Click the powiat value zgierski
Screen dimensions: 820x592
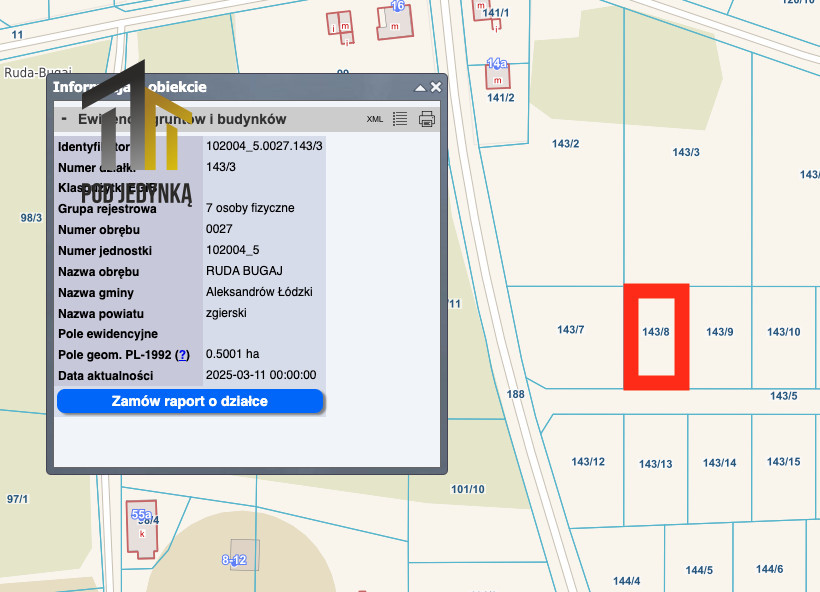click(226, 313)
